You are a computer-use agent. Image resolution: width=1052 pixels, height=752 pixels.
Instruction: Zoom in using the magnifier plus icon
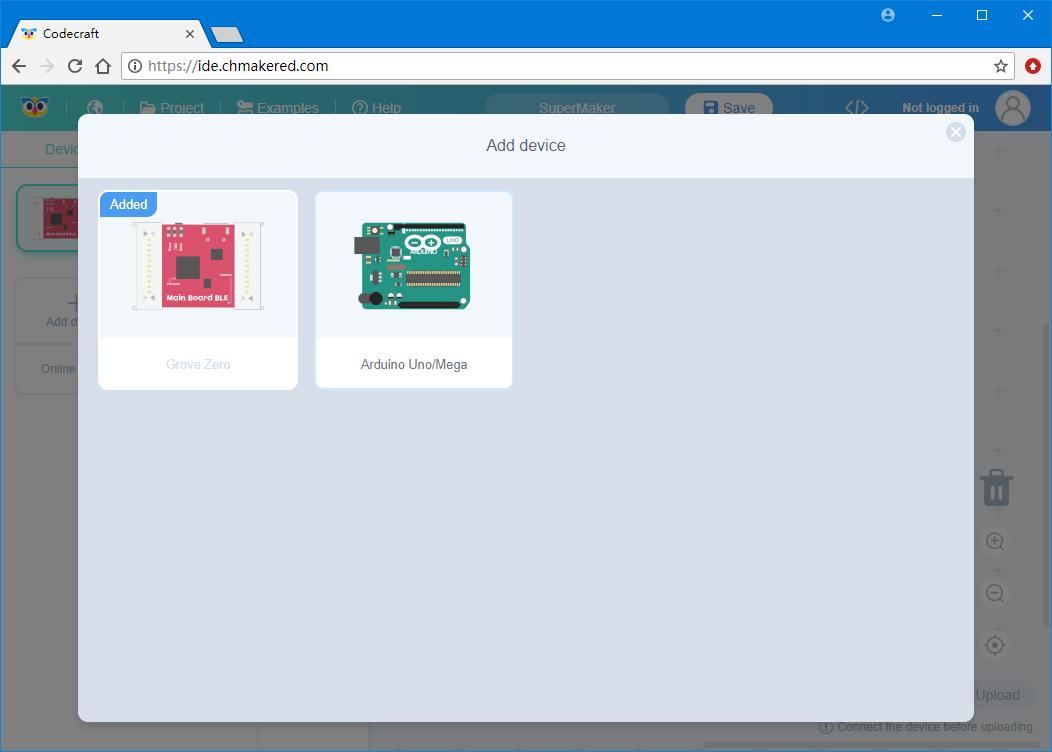pos(995,541)
